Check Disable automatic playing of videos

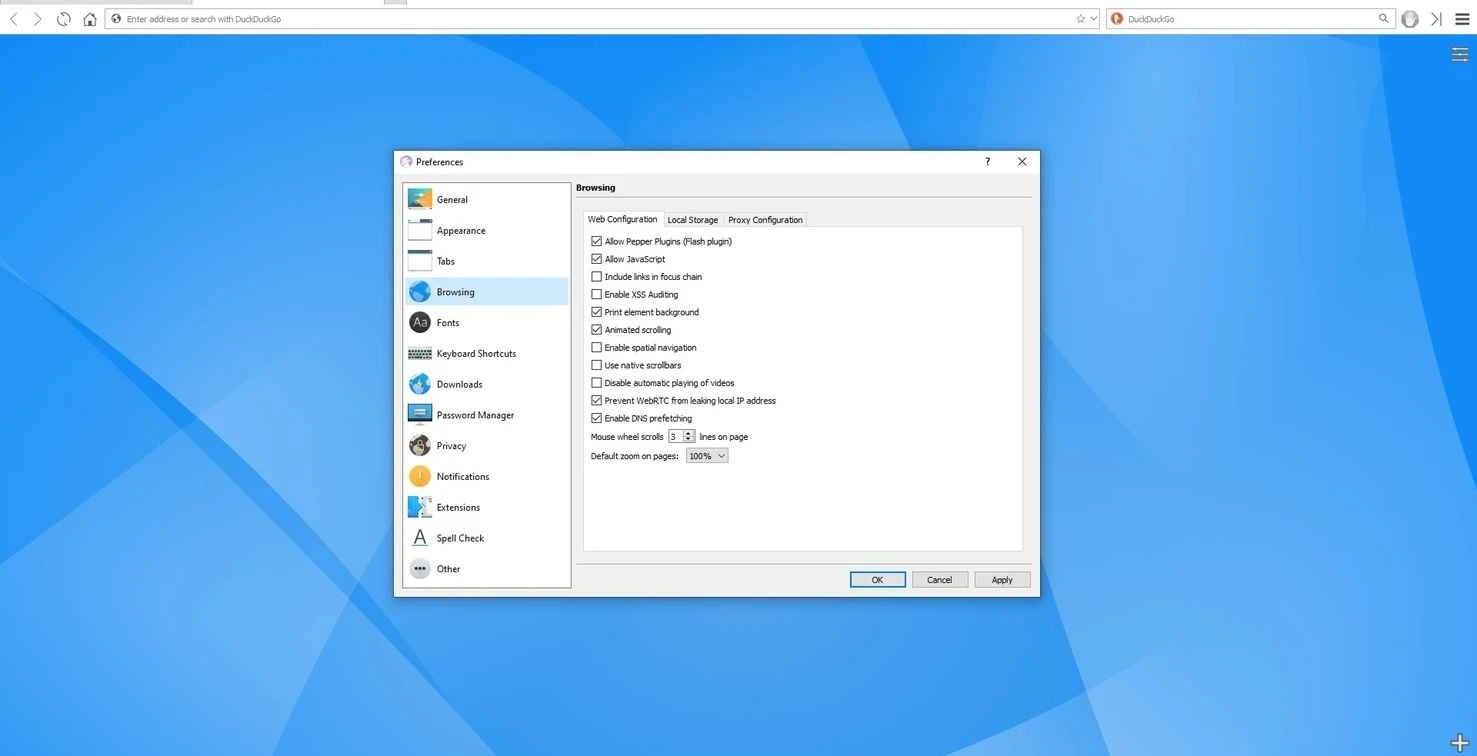click(x=597, y=383)
